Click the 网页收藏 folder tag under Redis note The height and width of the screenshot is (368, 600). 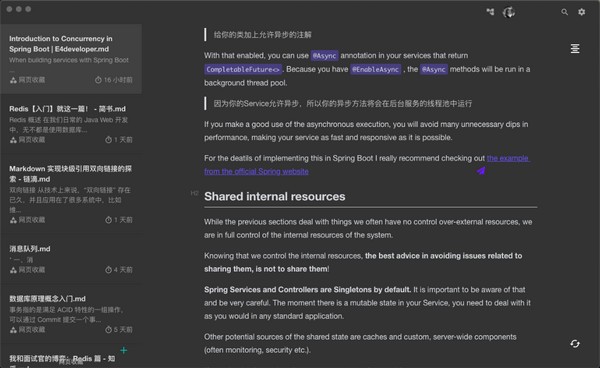click(28, 140)
